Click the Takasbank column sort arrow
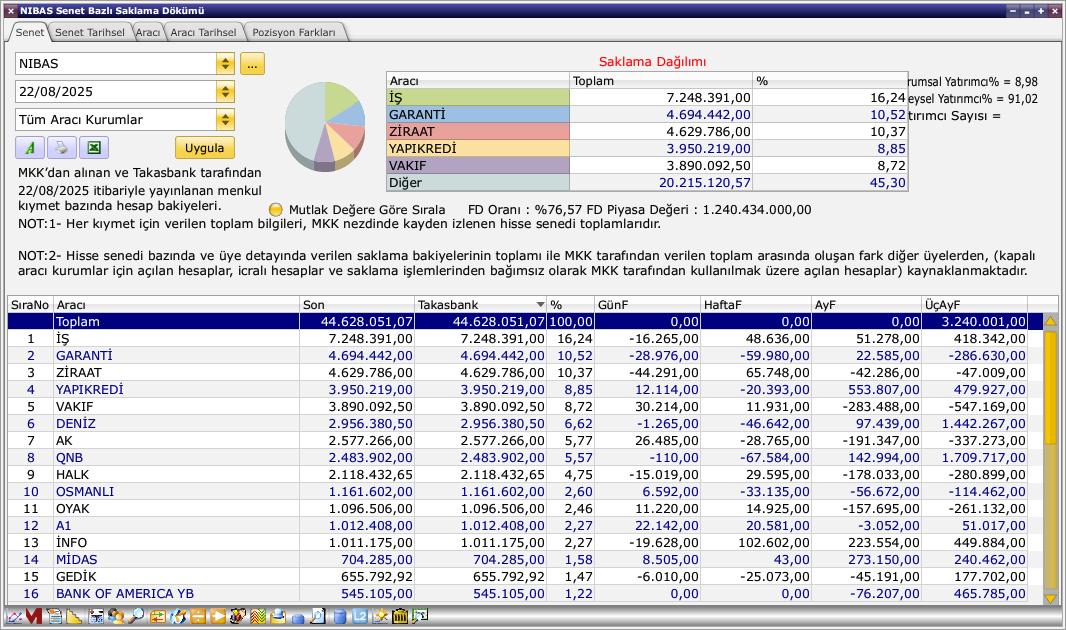The image size is (1066, 630). coord(540,304)
